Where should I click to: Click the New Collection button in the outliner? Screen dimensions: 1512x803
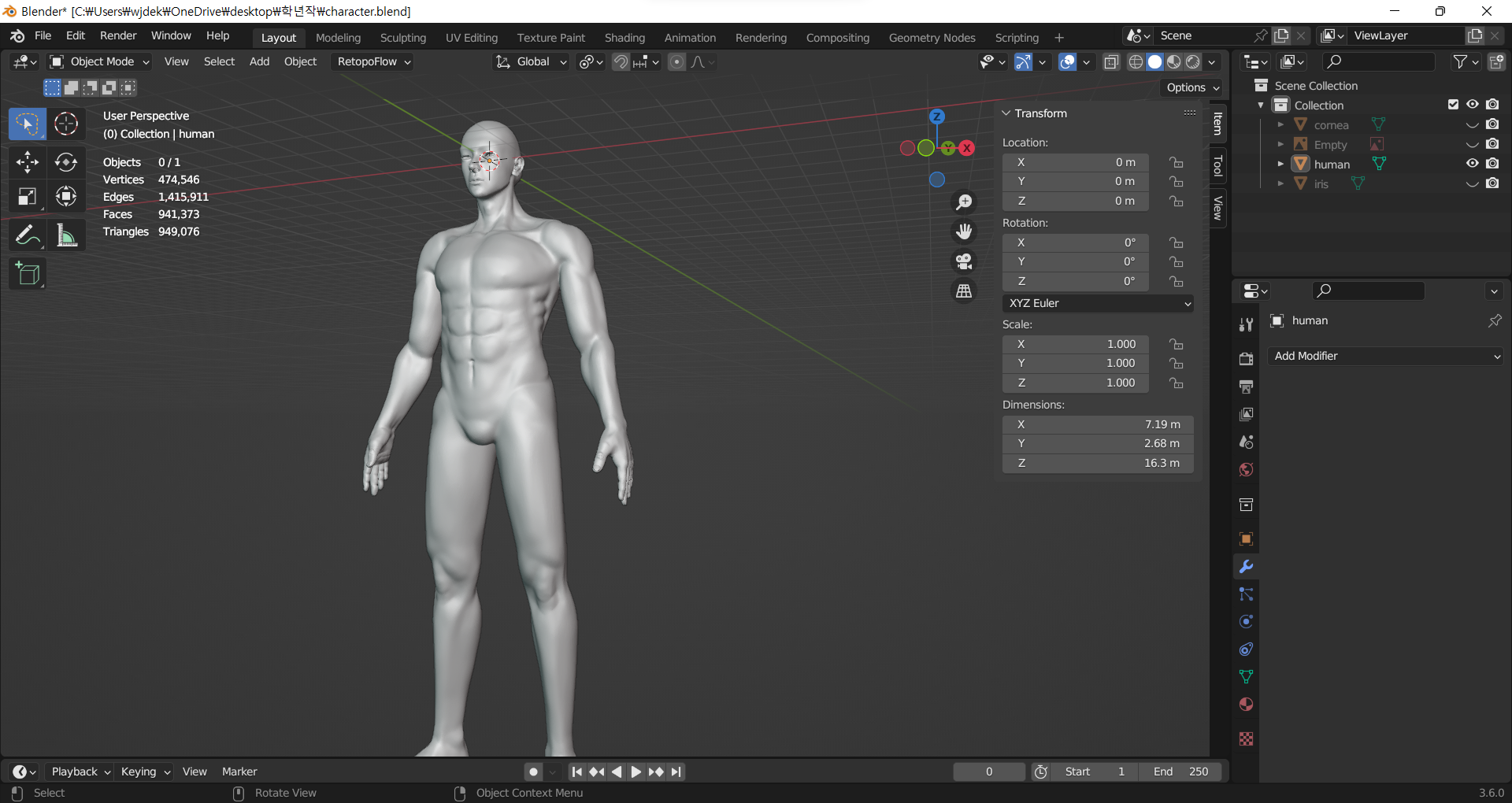pos(1499,61)
